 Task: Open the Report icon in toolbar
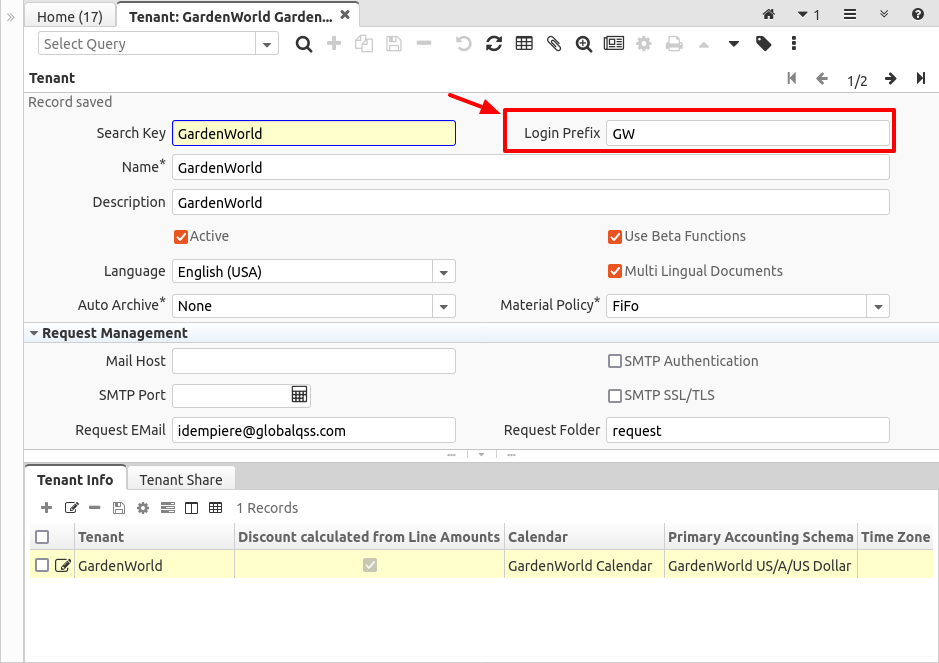point(613,44)
